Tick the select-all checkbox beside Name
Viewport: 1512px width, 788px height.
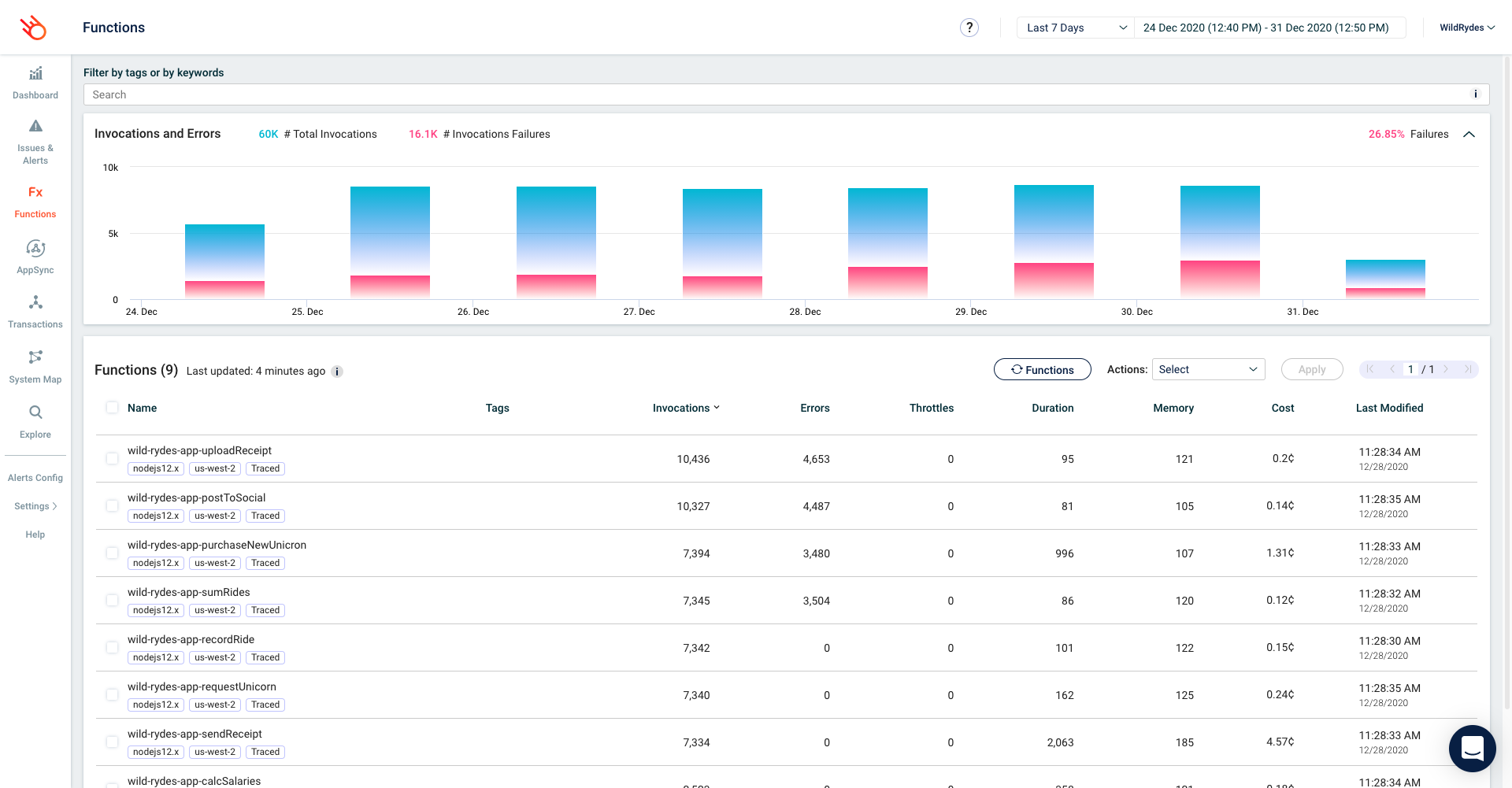[x=112, y=408]
